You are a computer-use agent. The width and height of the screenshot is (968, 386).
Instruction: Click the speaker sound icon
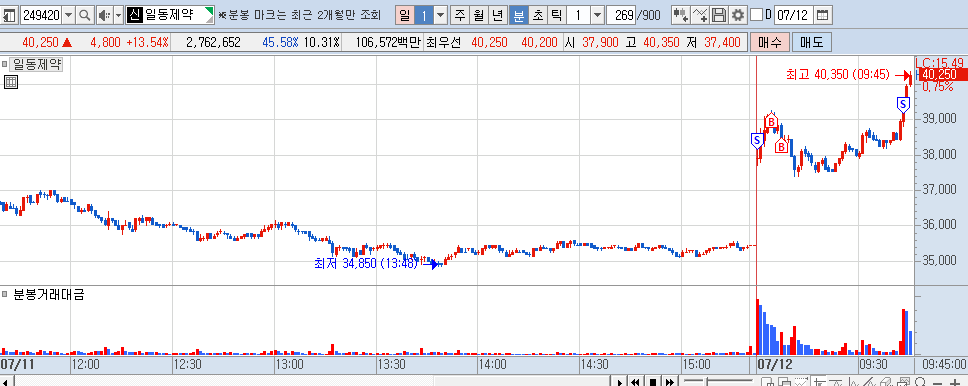coord(104,15)
